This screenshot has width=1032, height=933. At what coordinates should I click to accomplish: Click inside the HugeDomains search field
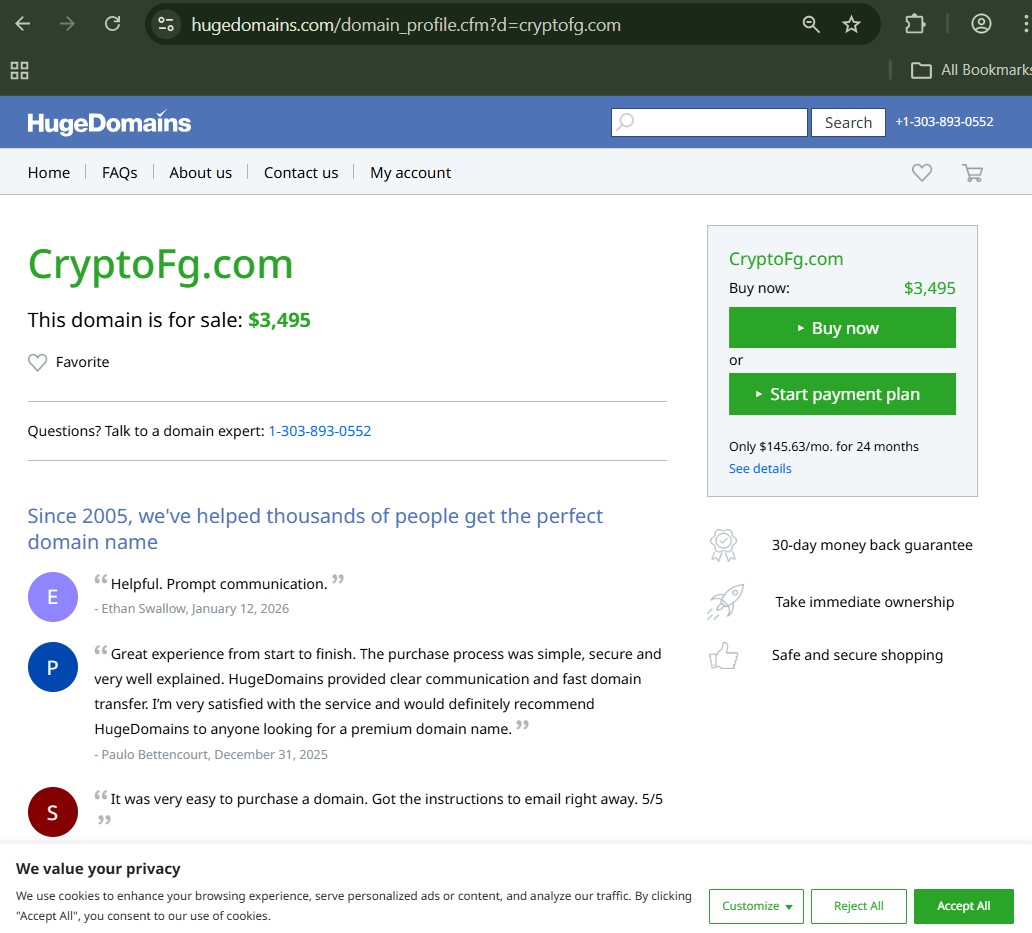[710, 122]
